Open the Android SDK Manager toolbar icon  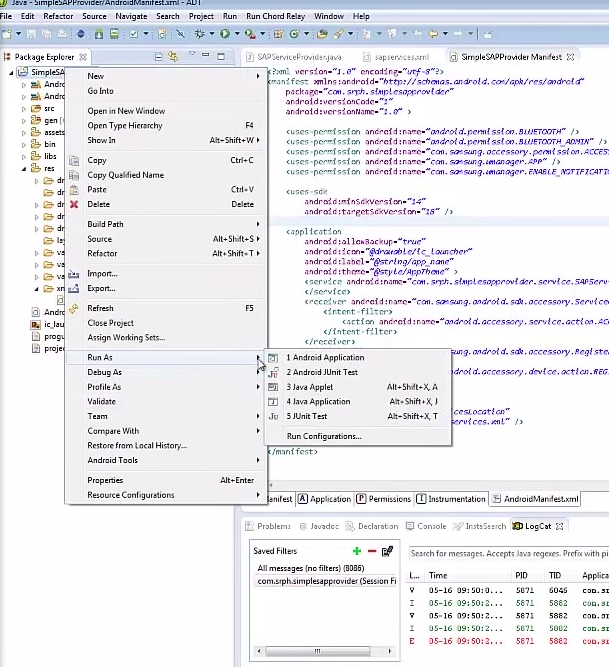point(99,34)
